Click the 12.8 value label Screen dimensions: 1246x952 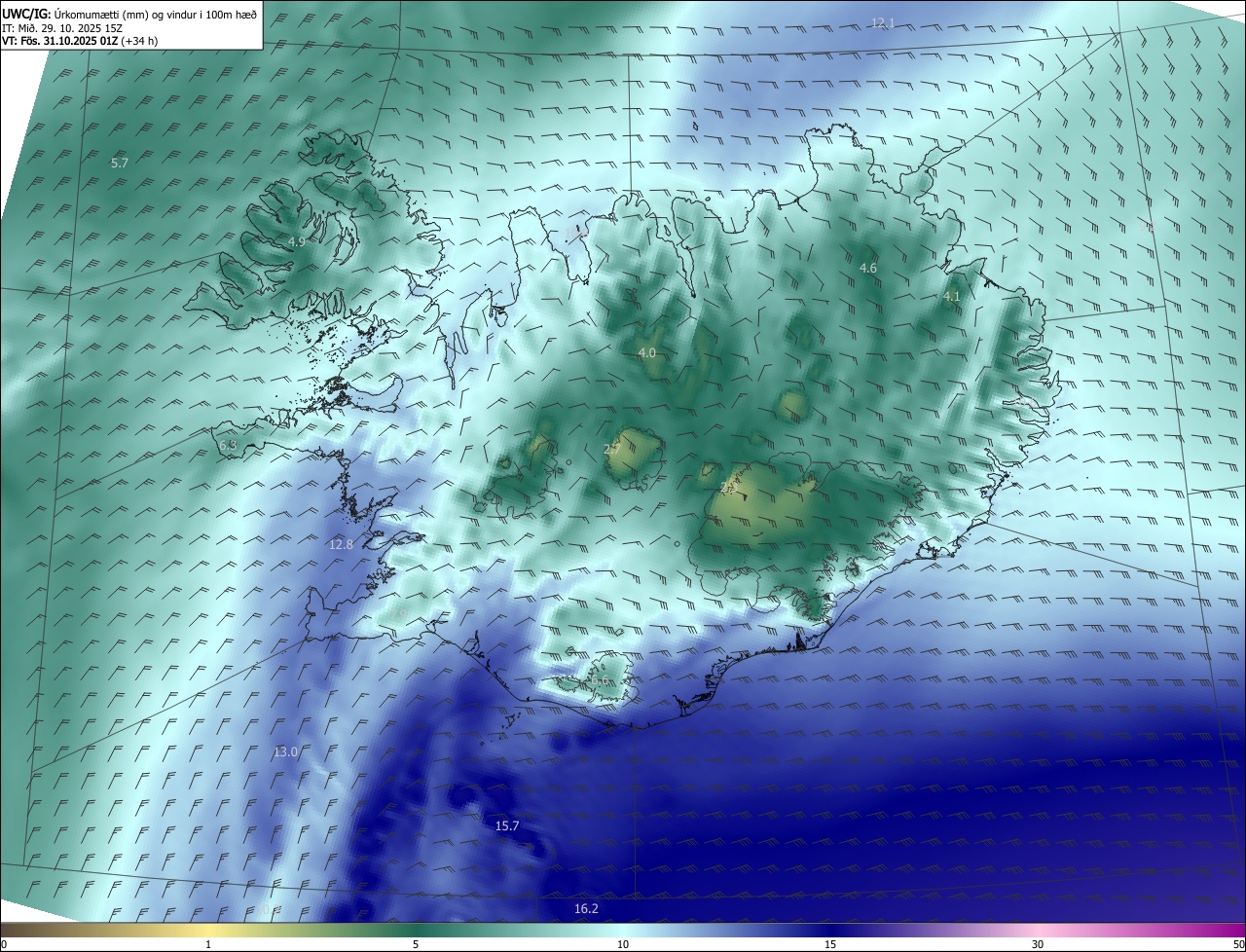[x=341, y=545]
